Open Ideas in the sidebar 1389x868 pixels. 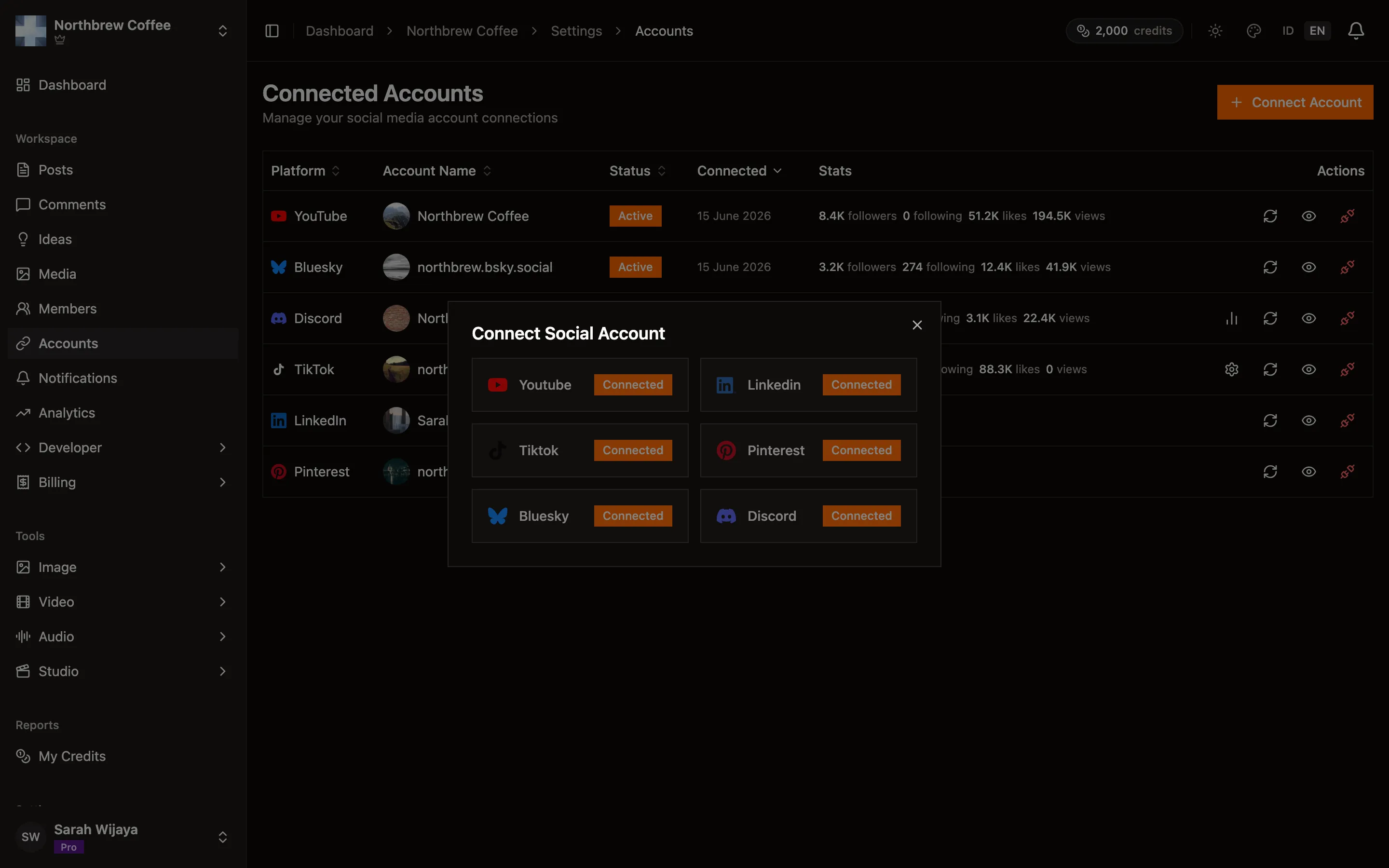tap(123, 239)
